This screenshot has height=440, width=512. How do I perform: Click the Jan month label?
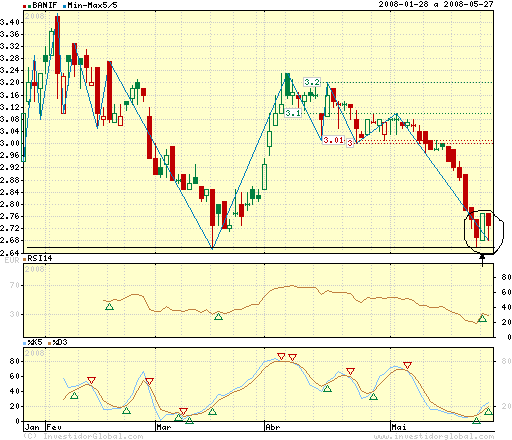32,427
